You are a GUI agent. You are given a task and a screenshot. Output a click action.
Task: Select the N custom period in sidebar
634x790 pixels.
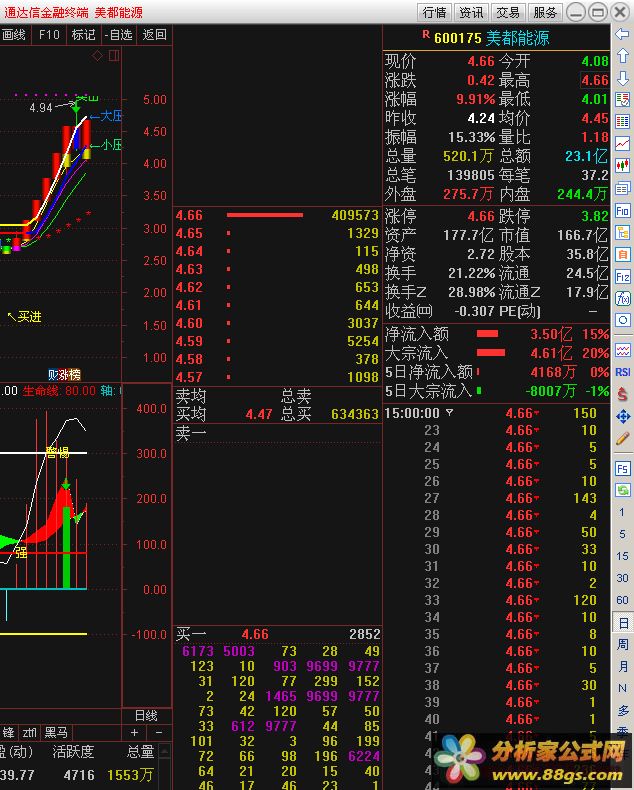pyautogui.click(x=622, y=688)
